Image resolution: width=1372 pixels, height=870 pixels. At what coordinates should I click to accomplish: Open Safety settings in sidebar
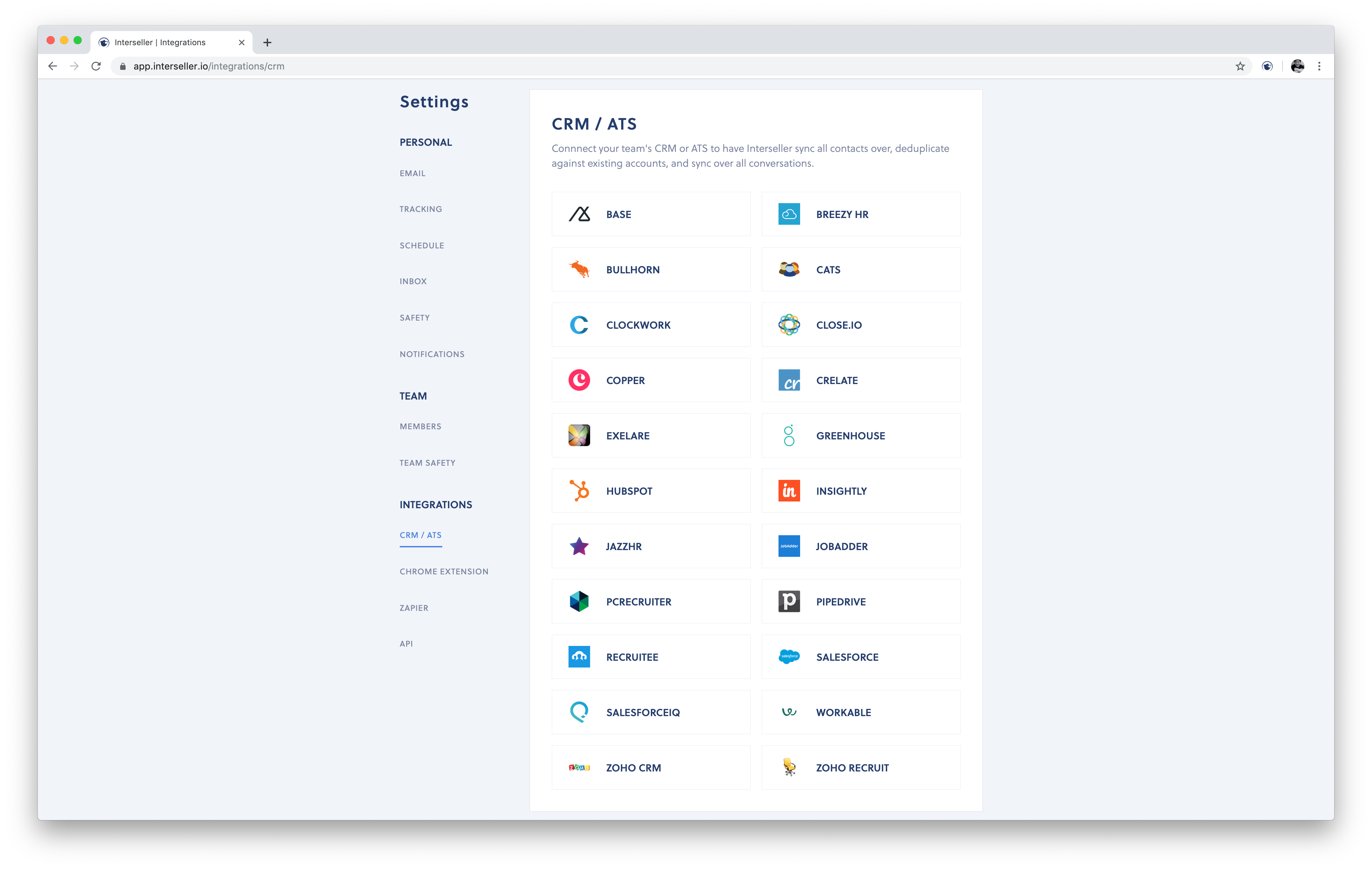(x=415, y=318)
